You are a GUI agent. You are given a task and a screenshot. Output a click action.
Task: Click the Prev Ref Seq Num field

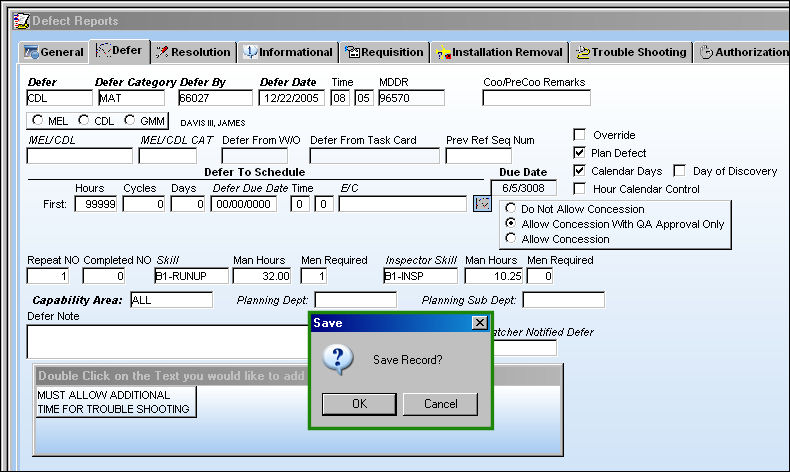coord(479,156)
